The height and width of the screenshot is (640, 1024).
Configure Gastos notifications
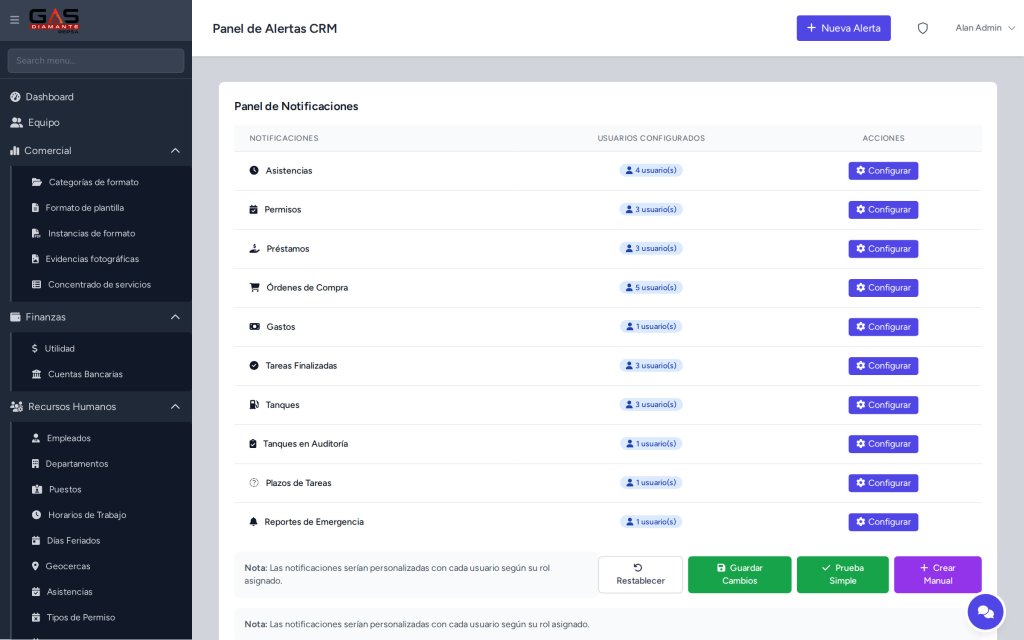pos(883,327)
